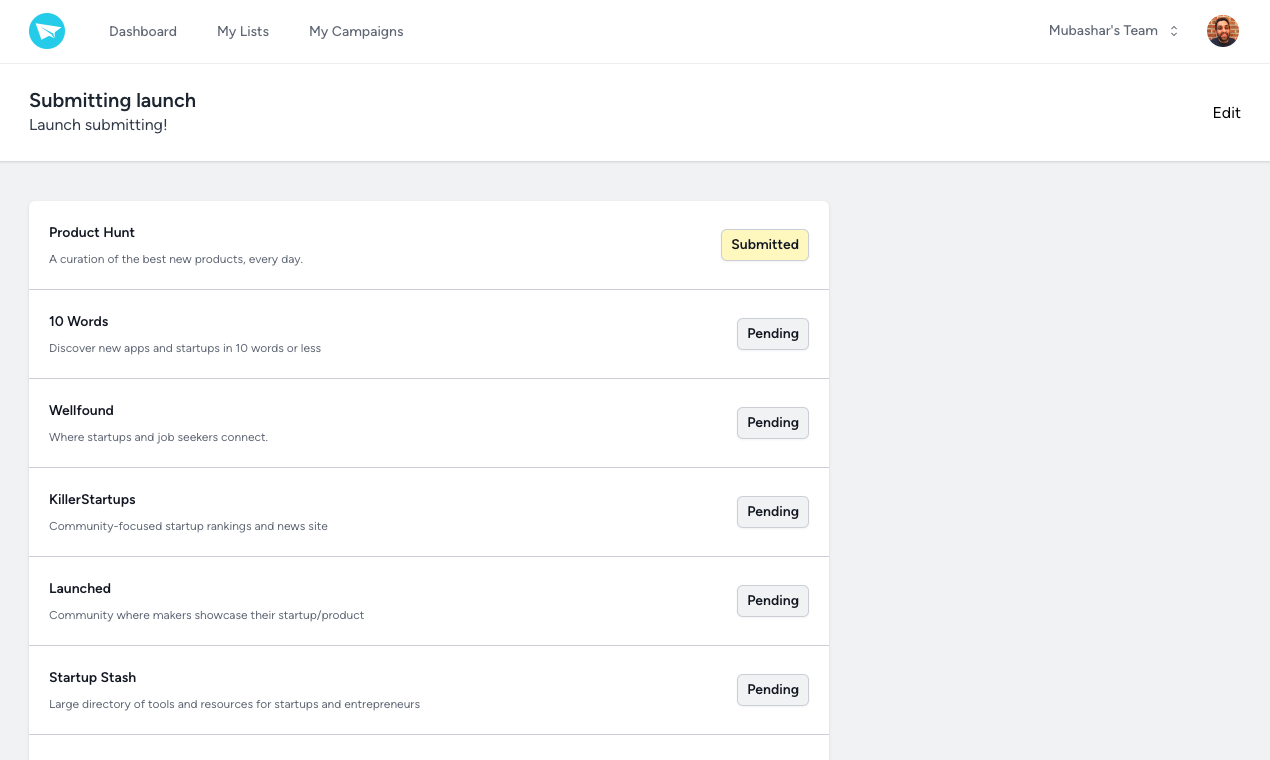Click 'Discover new apps and startups' description

coord(185,348)
